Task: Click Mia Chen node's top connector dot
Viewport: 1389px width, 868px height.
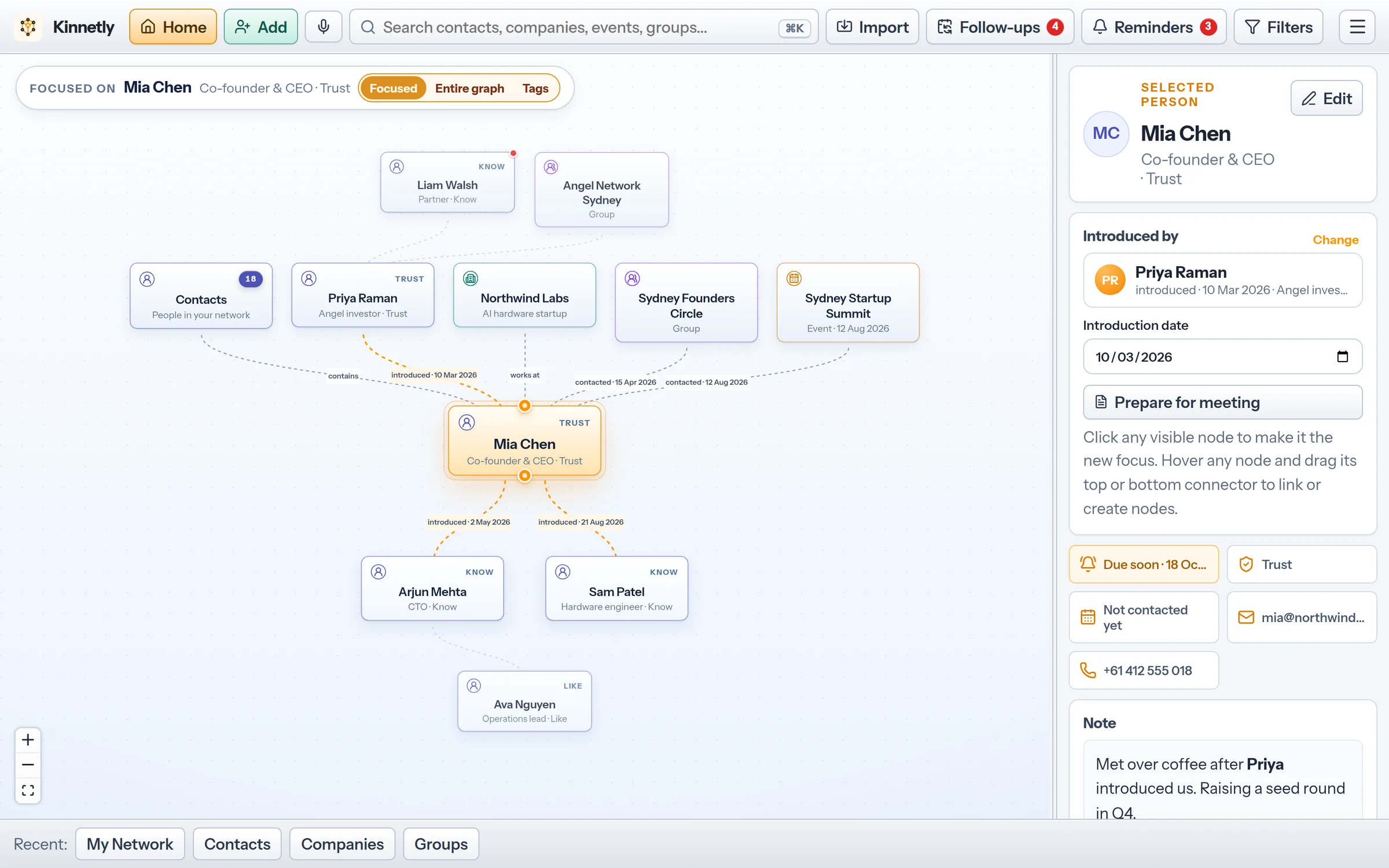Action: (524, 406)
